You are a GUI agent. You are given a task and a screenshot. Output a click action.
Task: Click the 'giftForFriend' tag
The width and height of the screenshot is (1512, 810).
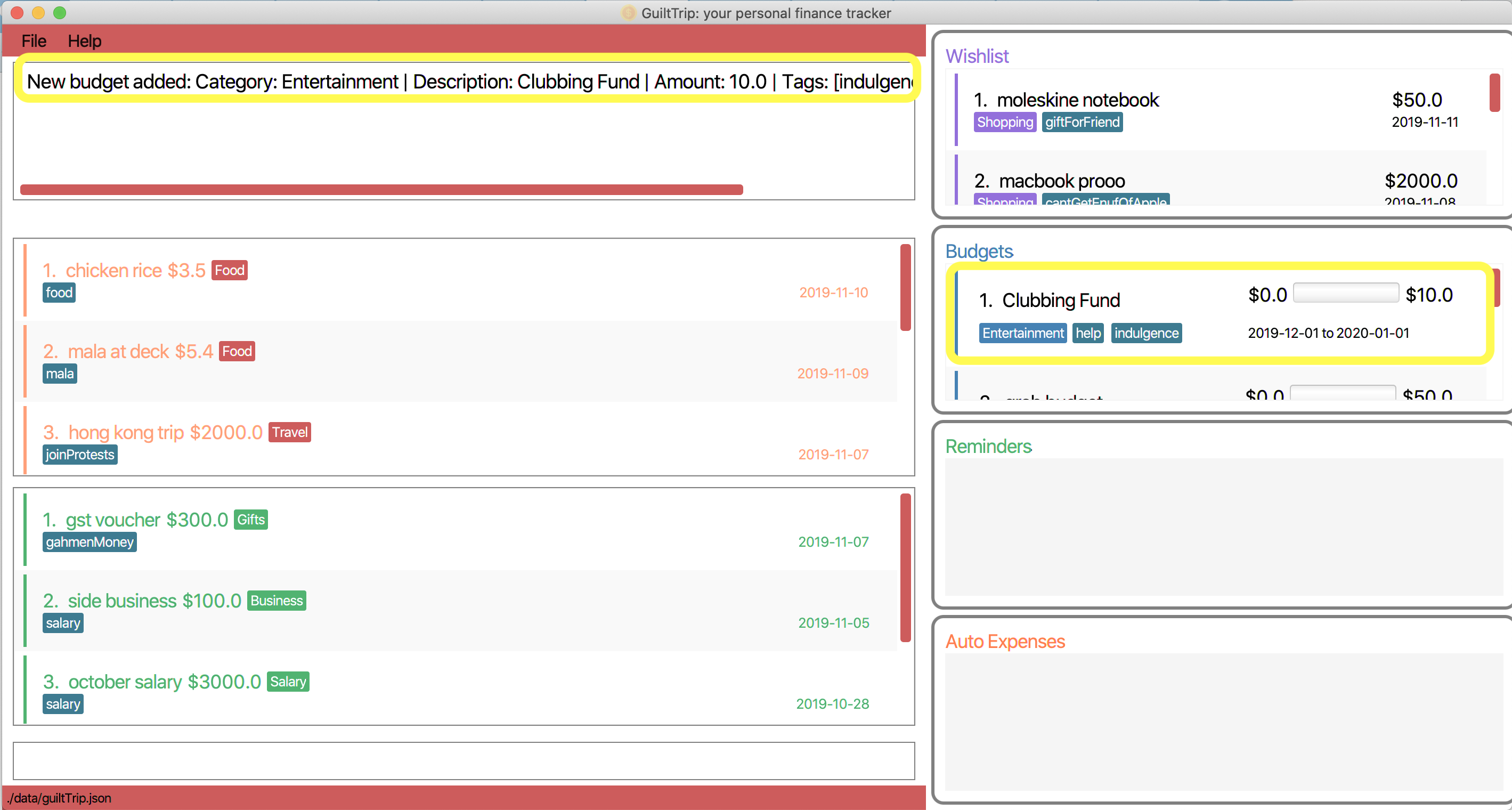(1083, 122)
